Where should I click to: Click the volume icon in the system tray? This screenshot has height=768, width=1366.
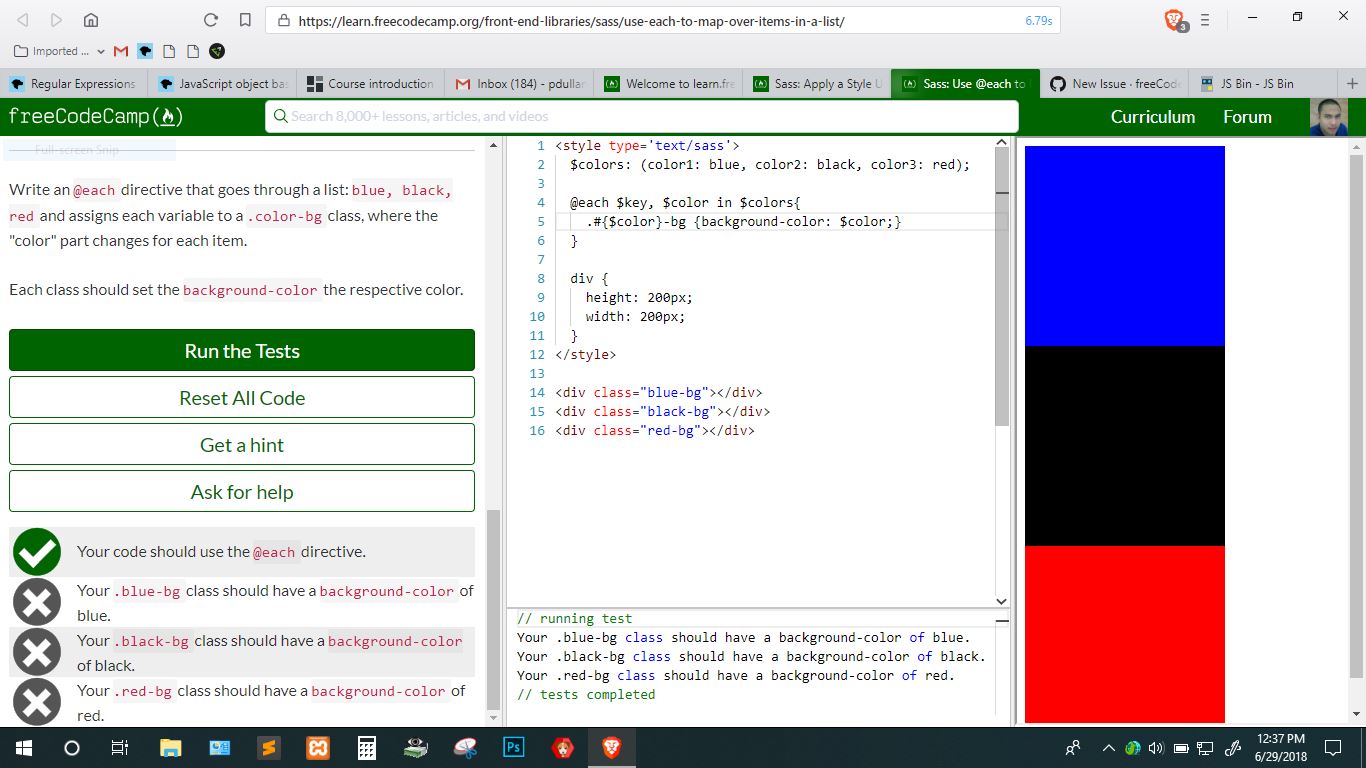pos(1157,747)
